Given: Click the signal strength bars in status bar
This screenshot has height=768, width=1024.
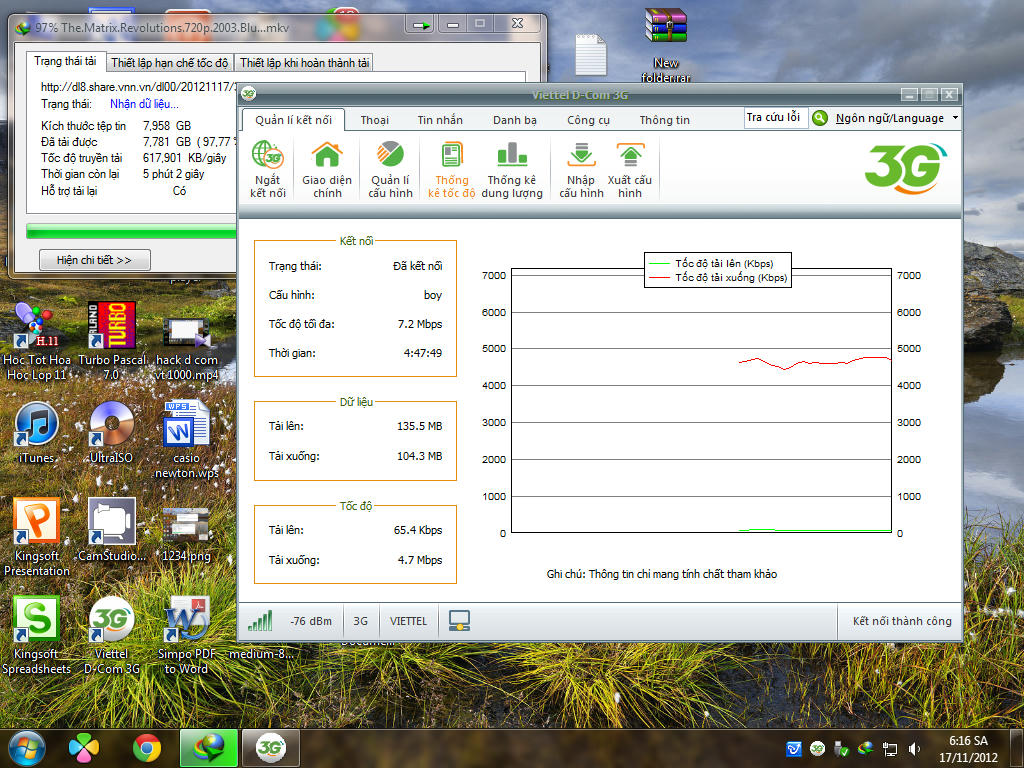Looking at the screenshot, I should tap(260, 621).
